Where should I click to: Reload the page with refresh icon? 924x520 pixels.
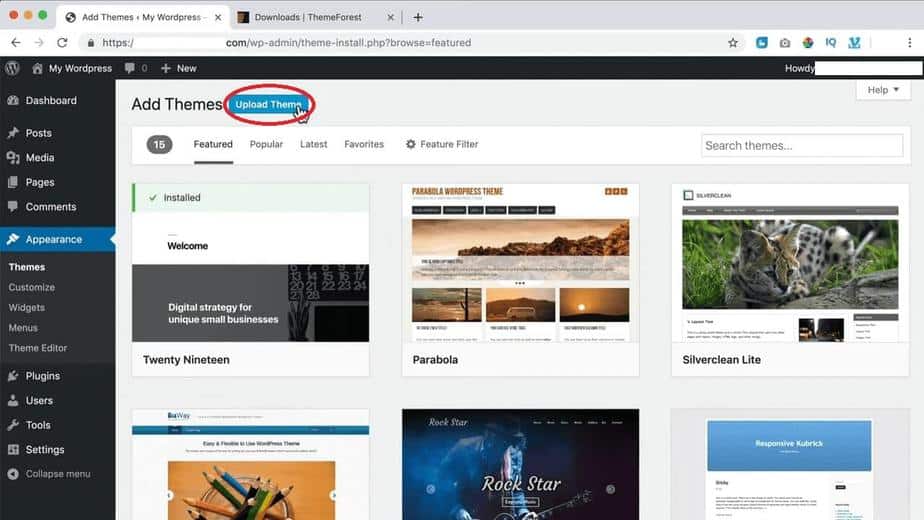coord(62,42)
